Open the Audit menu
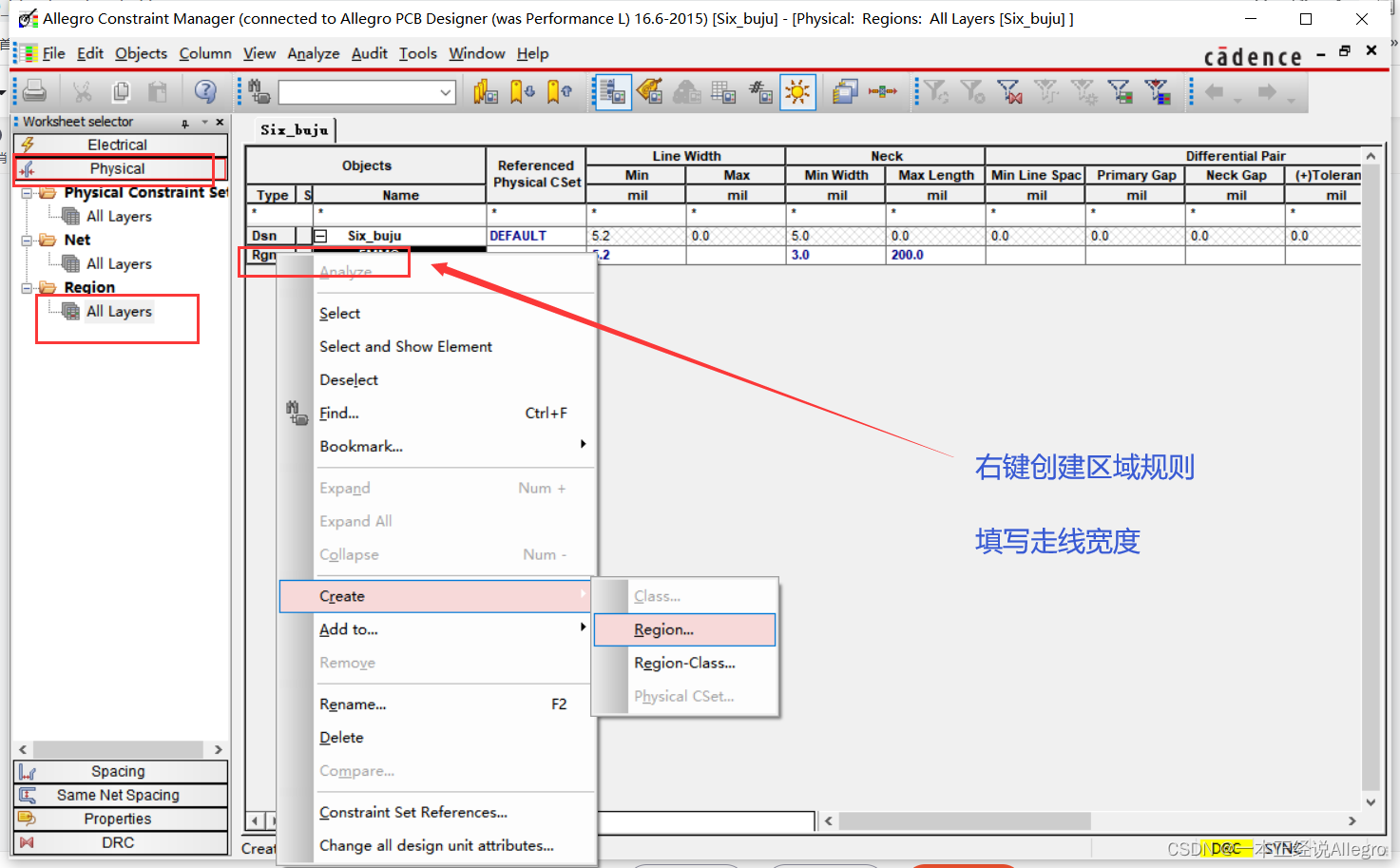This screenshot has width=1400, height=868. (x=370, y=53)
